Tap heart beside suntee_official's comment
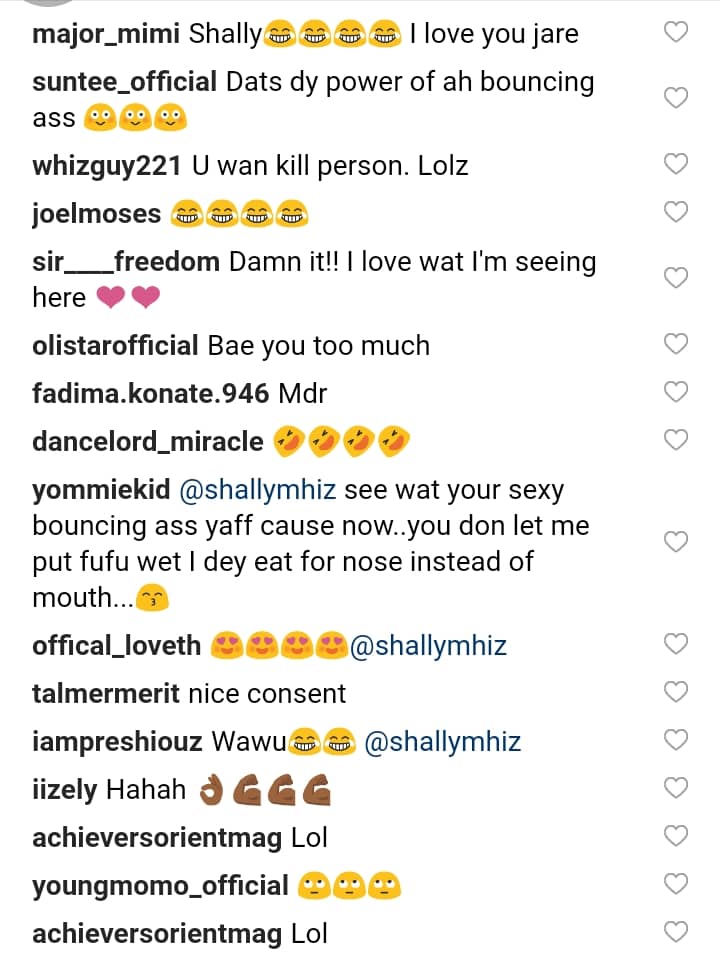The height and width of the screenshot is (954, 720). tap(677, 98)
